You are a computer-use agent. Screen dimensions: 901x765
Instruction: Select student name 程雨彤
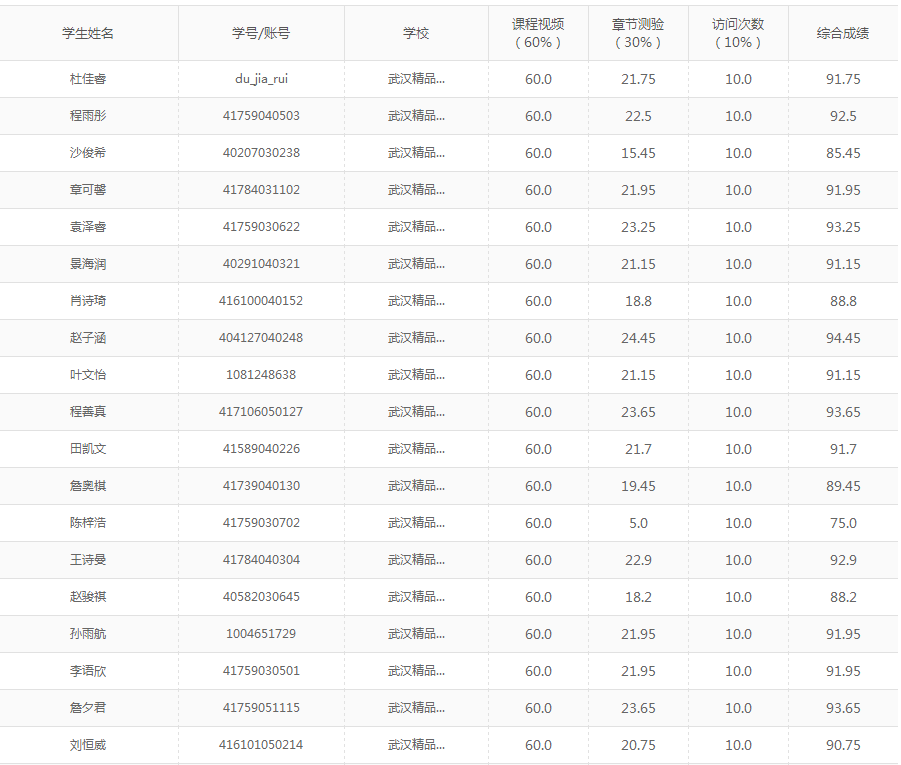point(88,116)
